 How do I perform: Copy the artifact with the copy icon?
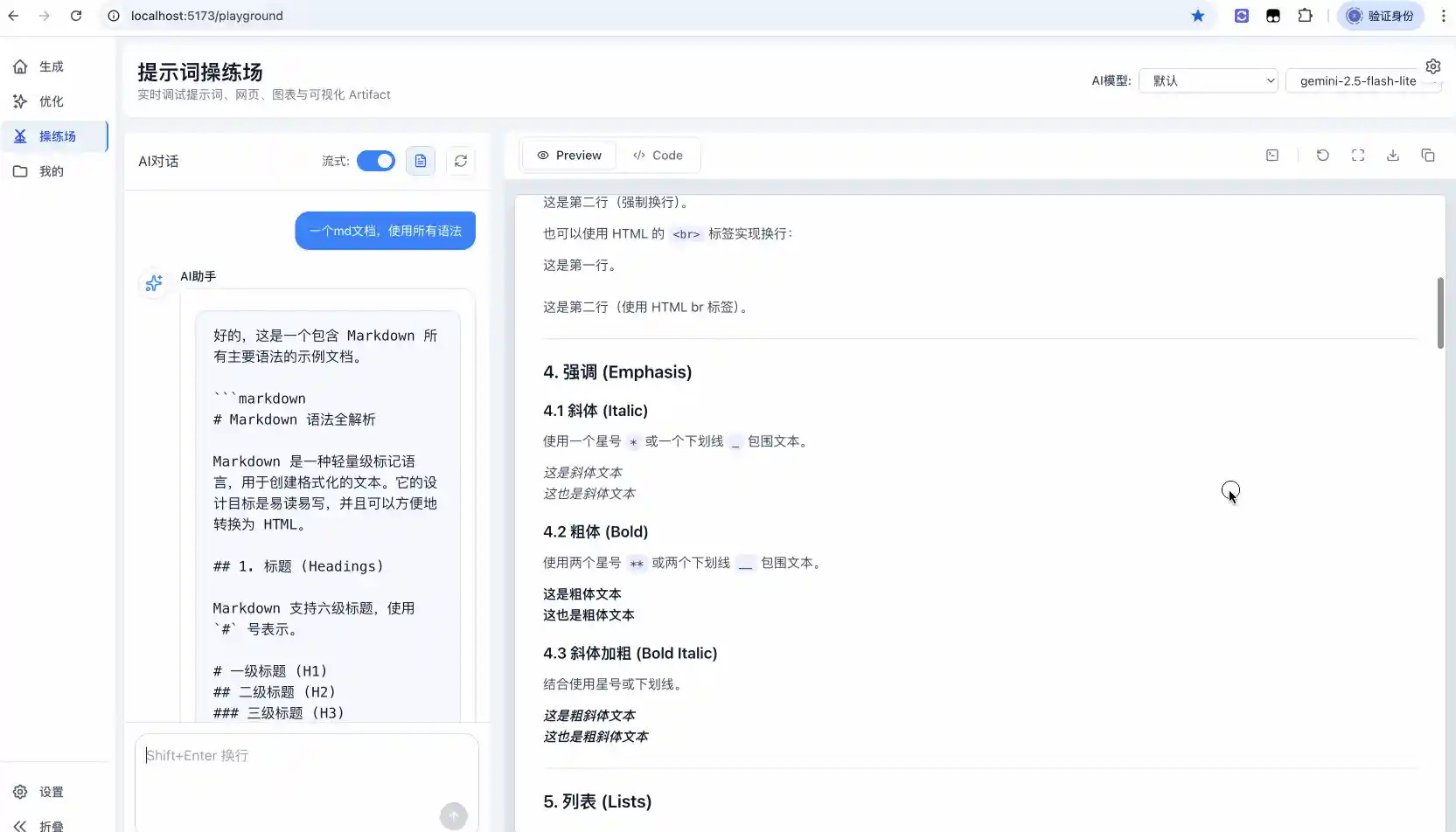click(1428, 156)
